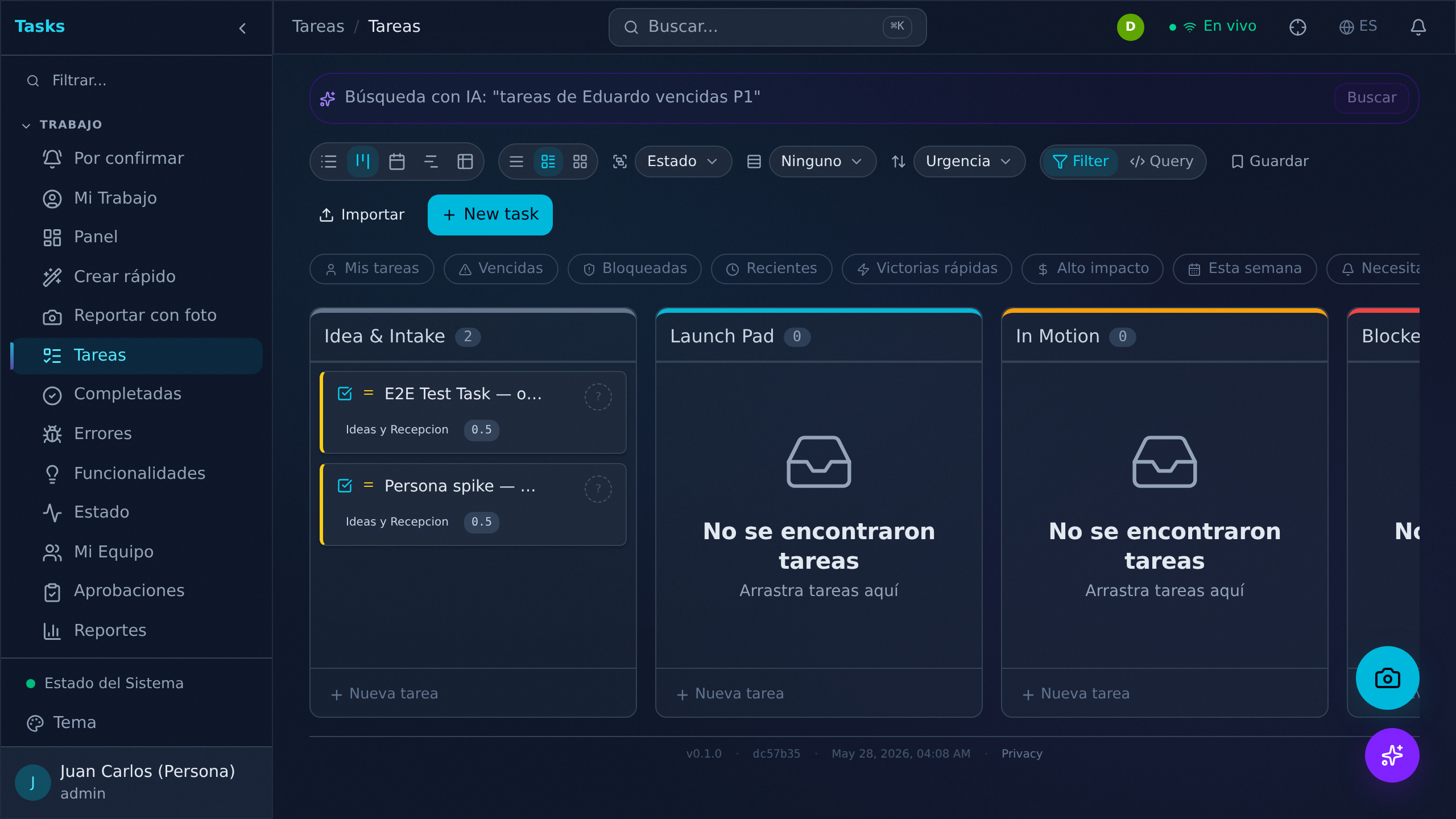Screen dimensions: 1456x819
Task: Open the Urgencia sort dropdown
Action: pyautogui.click(x=969, y=162)
